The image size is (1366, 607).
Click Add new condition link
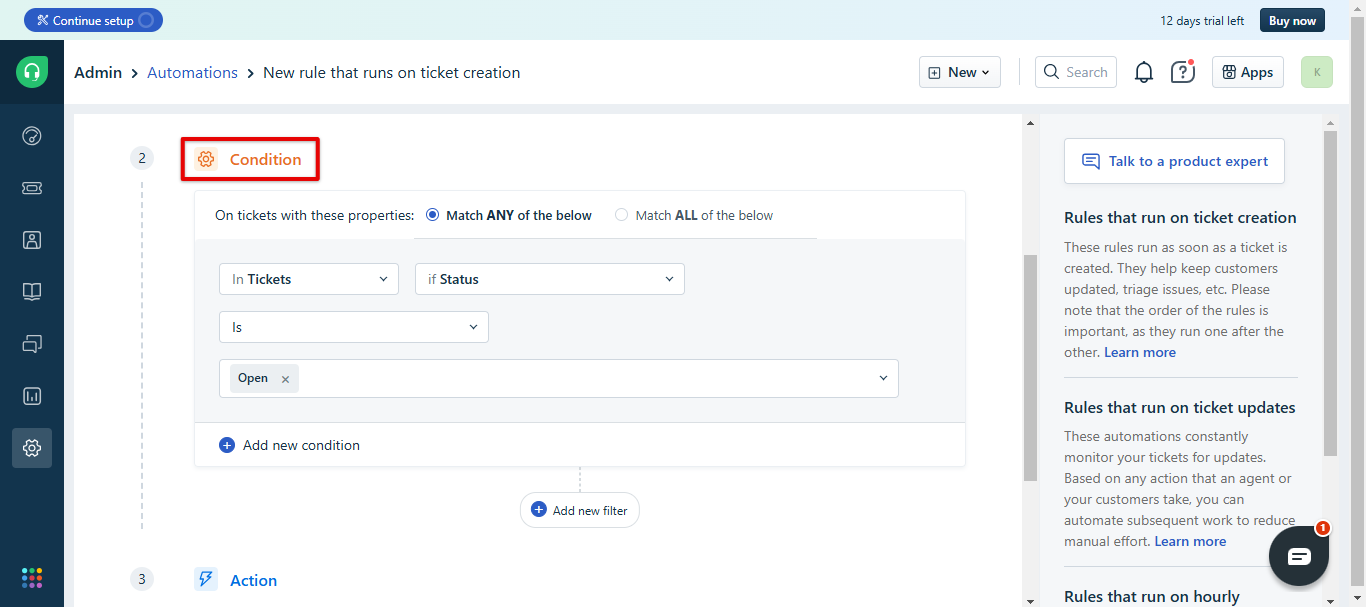point(301,445)
